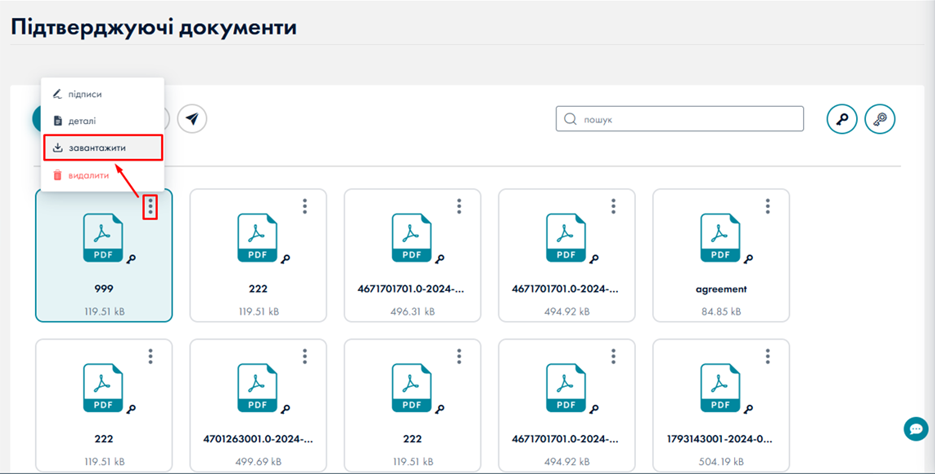The height and width of the screenshot is (474, 935).
Task: Select "підписи" from the context menu
Action: pos(85,94)
